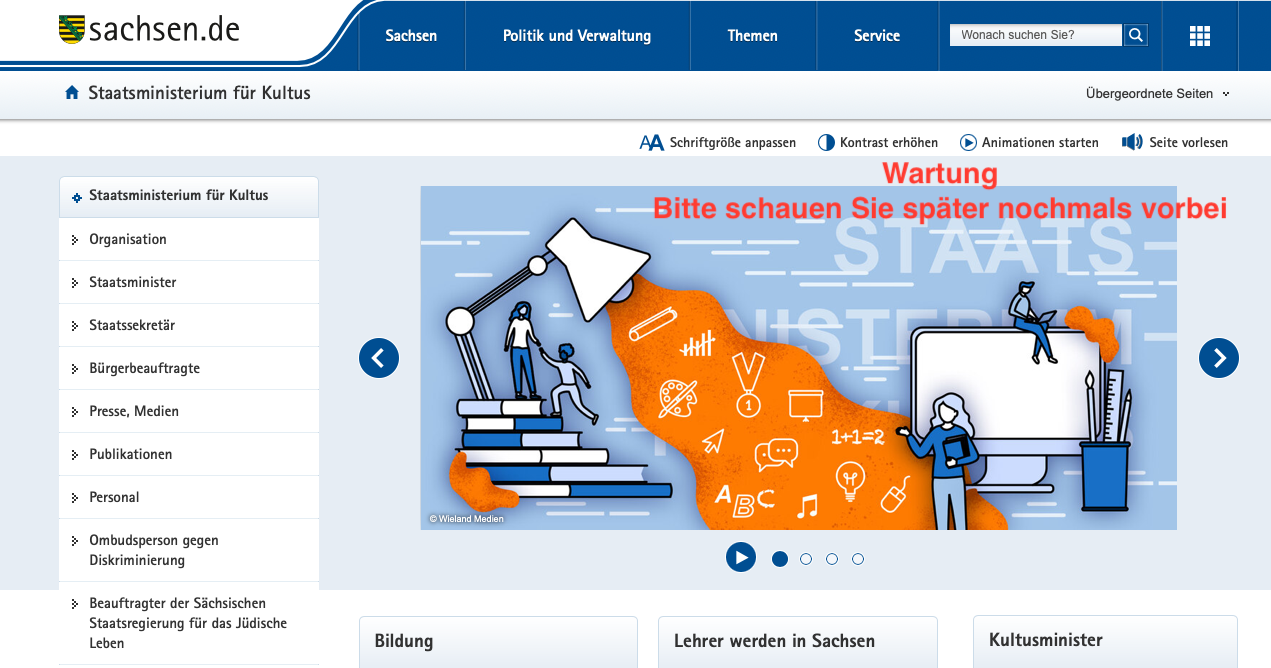
Task: Open the Politik und Verwaltung menu
Action: 577,36
